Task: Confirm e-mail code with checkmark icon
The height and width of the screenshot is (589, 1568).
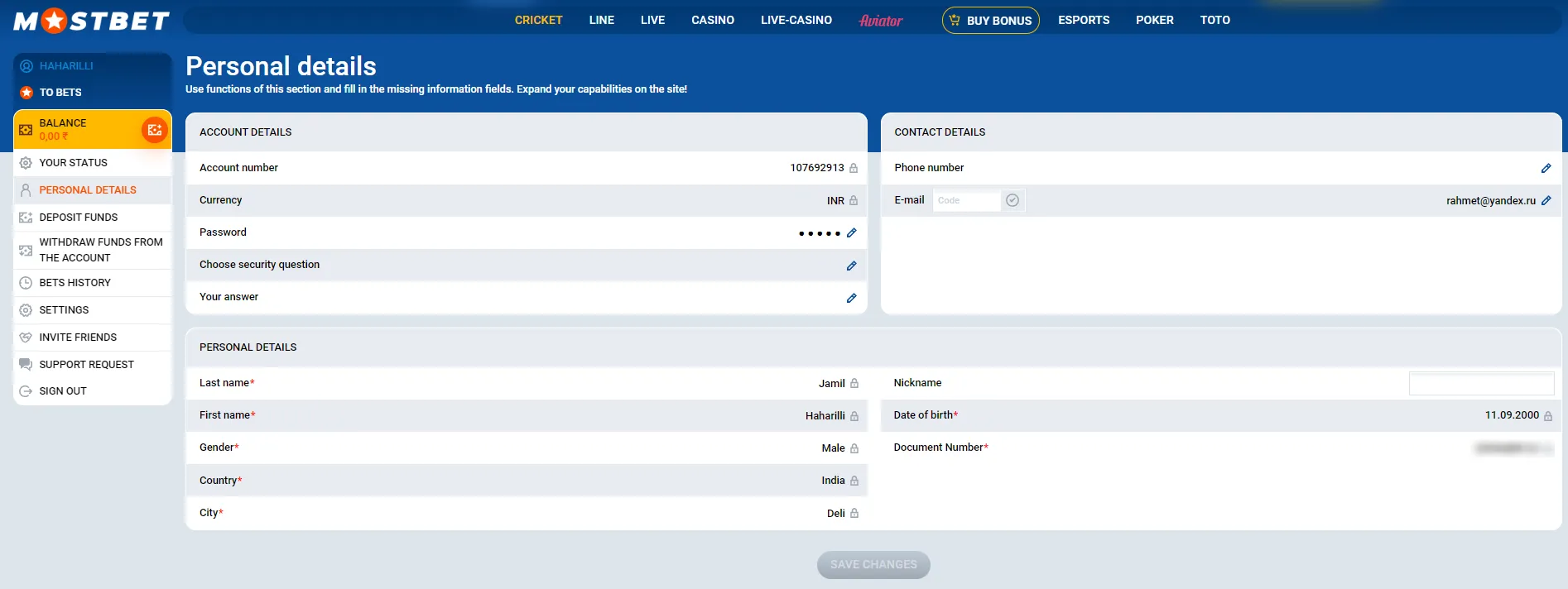Action: [1012, 200]
